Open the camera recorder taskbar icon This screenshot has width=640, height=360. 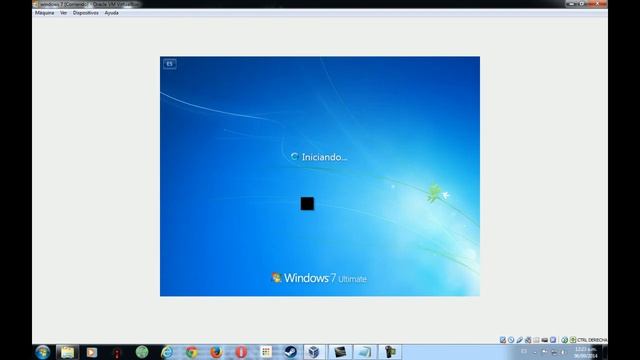tap(390, 352)
